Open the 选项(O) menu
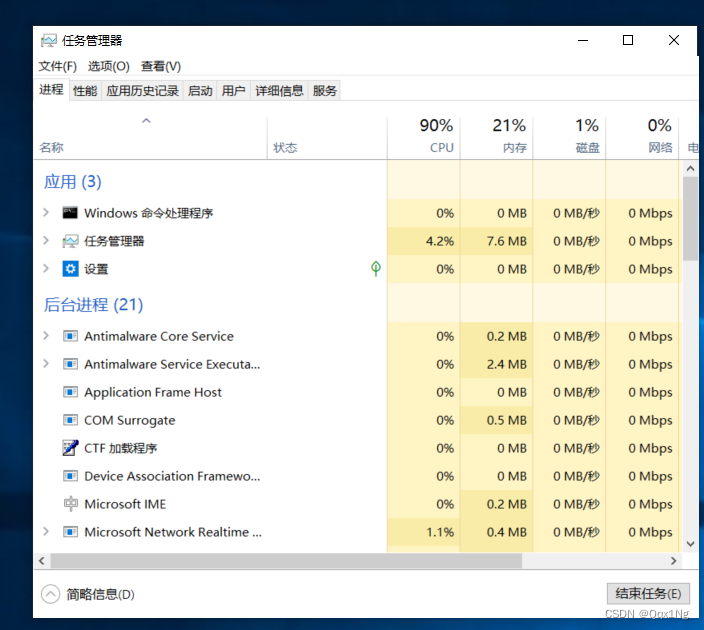 pos(109,66)
